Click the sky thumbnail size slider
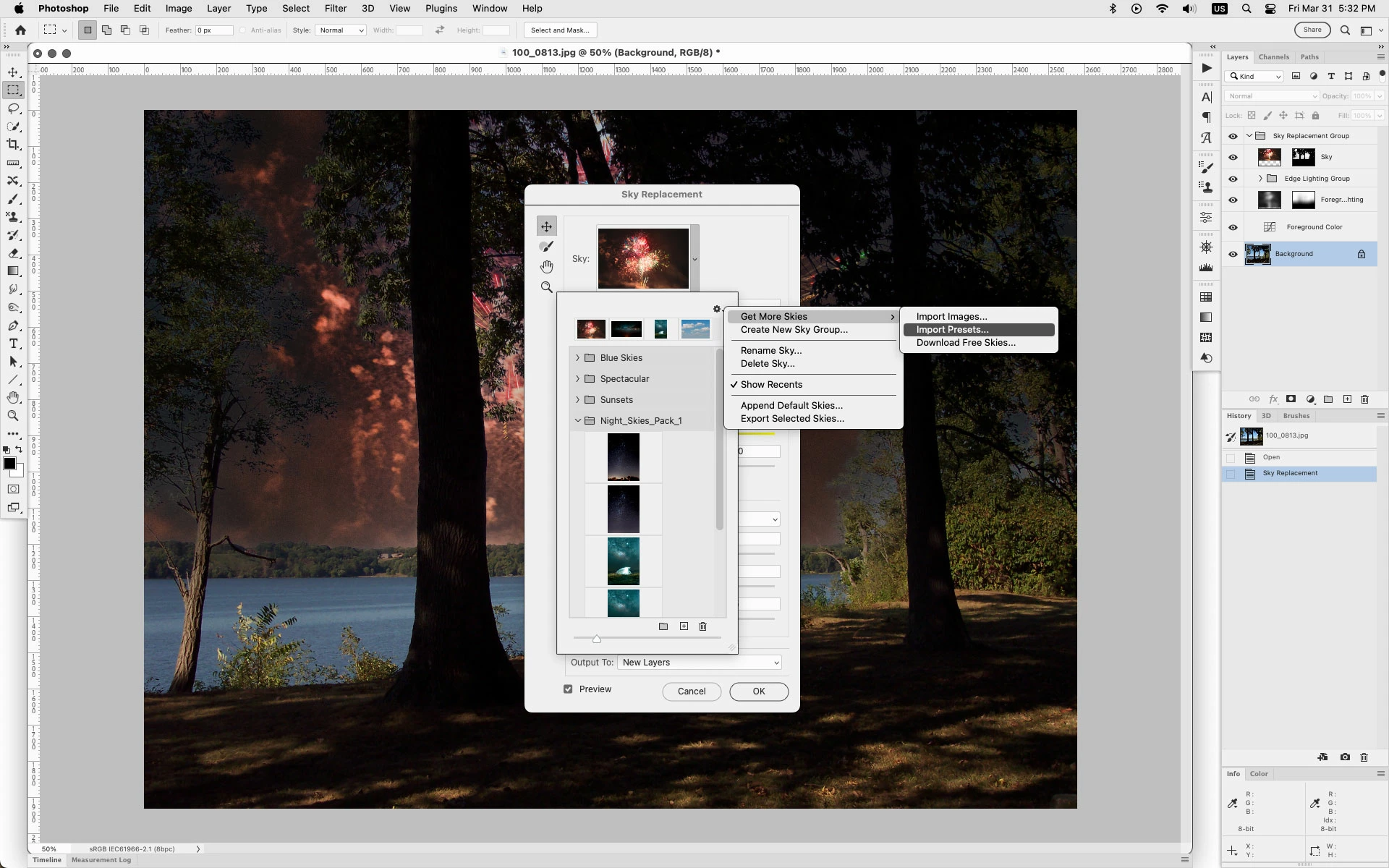The image size is (1389, 868). (x=597, y=639)
